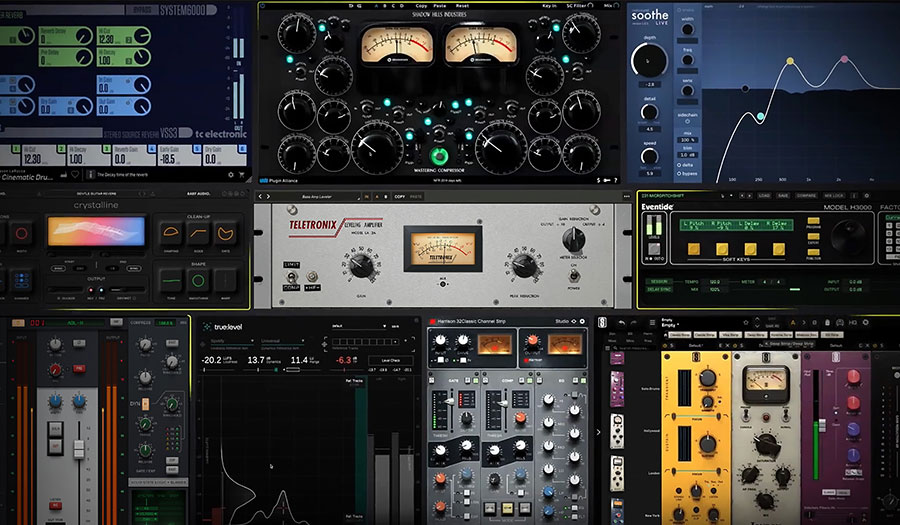Viewport: 900px width, 525px height.
Task: Enable the soothe delta option
Action: point(684,165)
